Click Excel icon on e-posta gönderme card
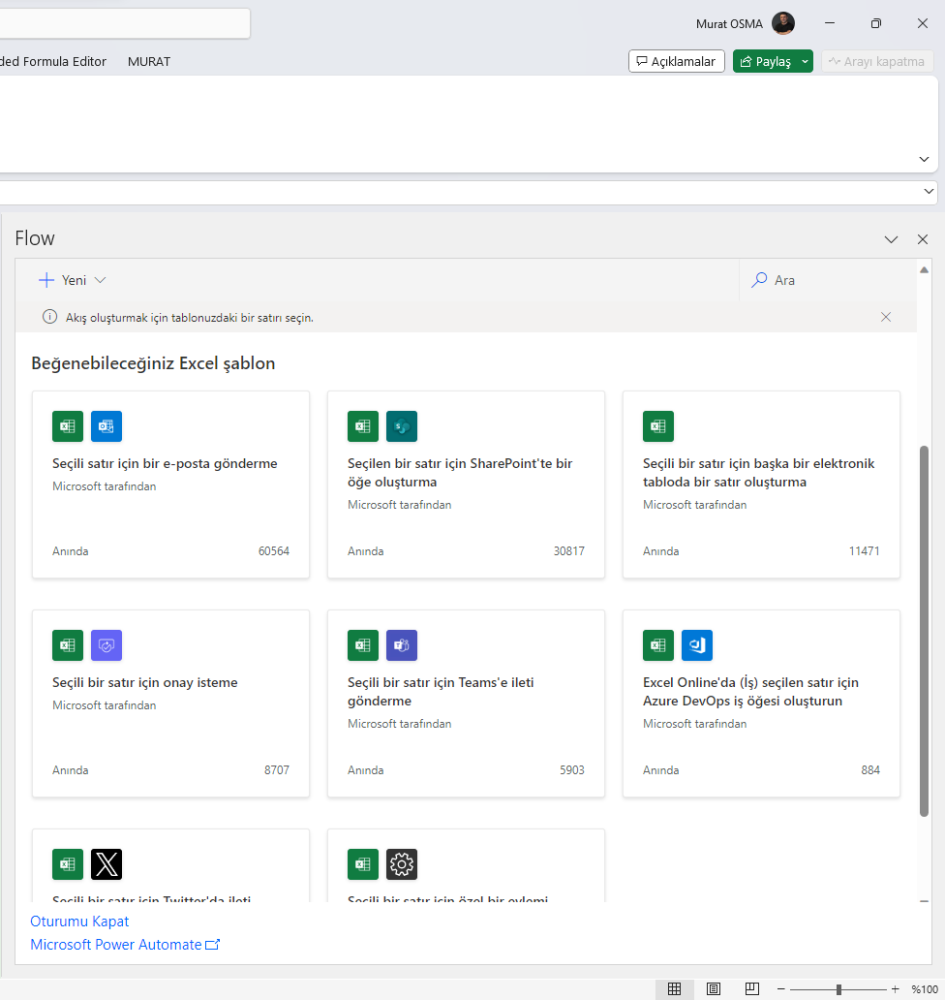Image resolution: width=945 pixels, height=1000 pixels. pos(68,426)
